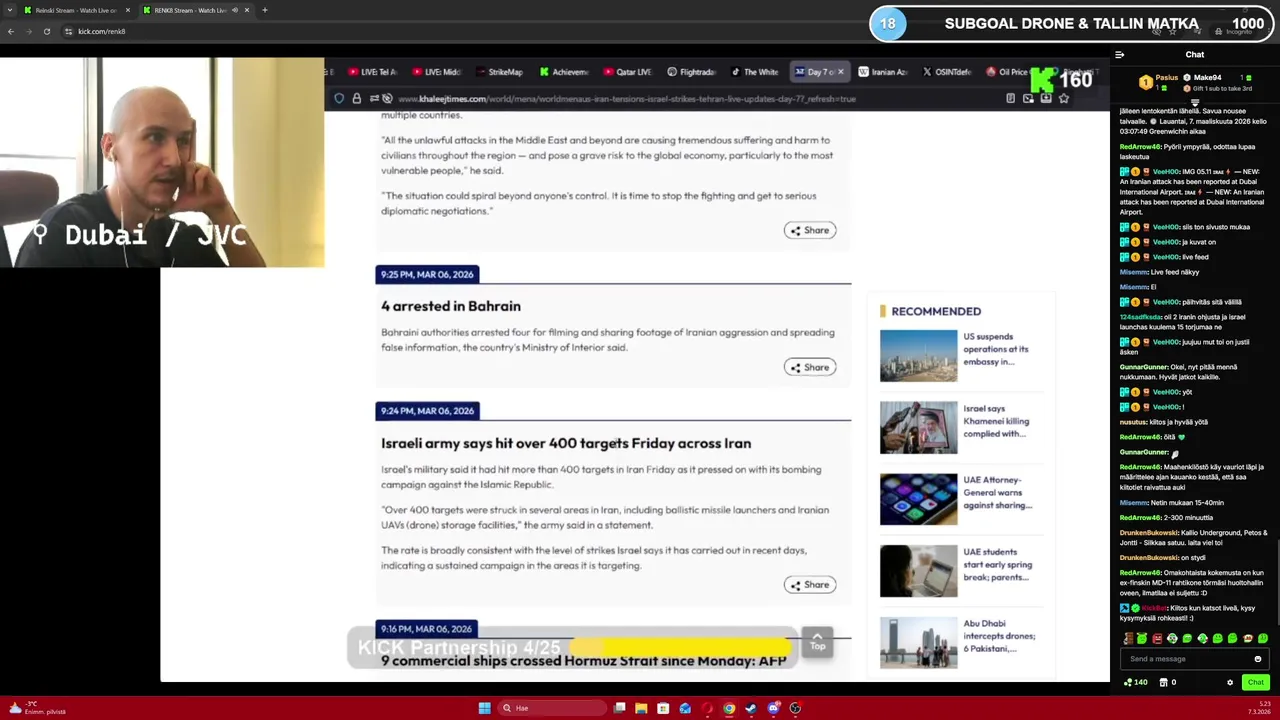Click the khaleejtimes.com URL in stream browser
1280x720 pixels.
(626, 99)
